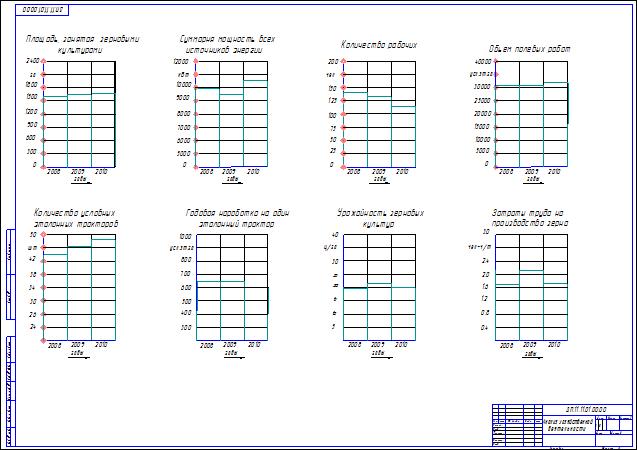The width and height of the screenshot is (637, 450).
Task: Click the pink 12000 marker on power chart axis
Action: click(x=195, y=61)
